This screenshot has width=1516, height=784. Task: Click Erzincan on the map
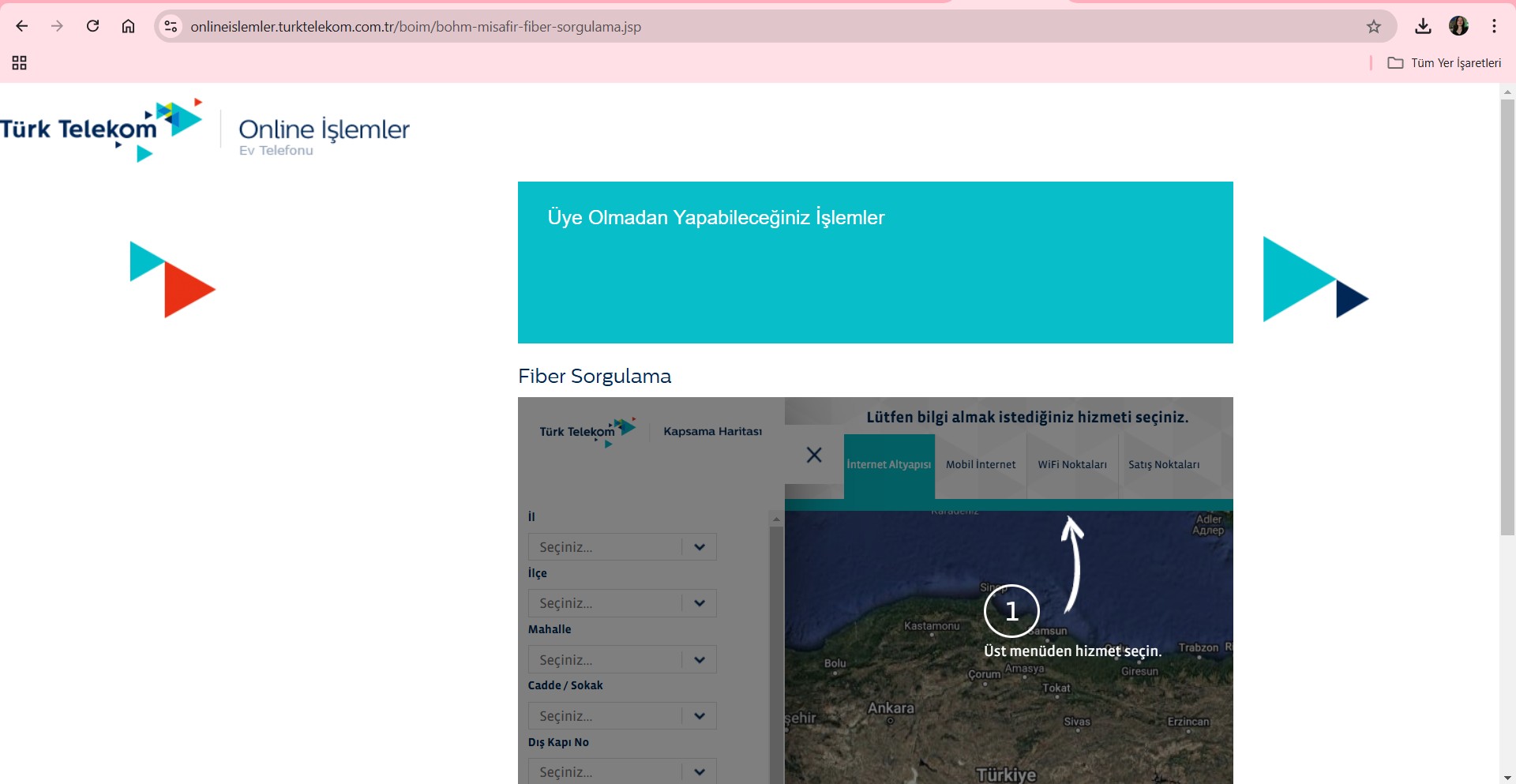1188,722
